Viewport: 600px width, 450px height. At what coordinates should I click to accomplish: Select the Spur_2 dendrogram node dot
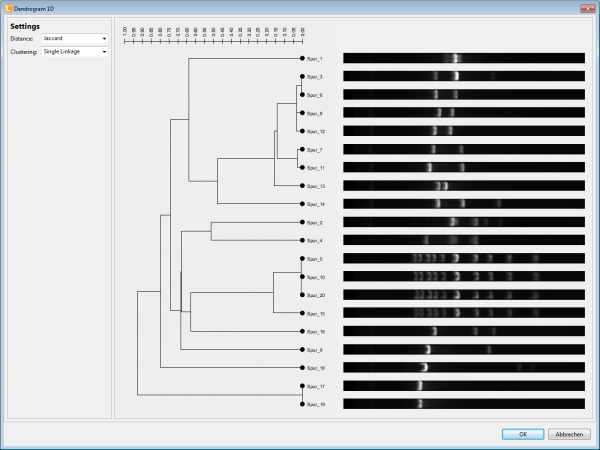(302, 222)
